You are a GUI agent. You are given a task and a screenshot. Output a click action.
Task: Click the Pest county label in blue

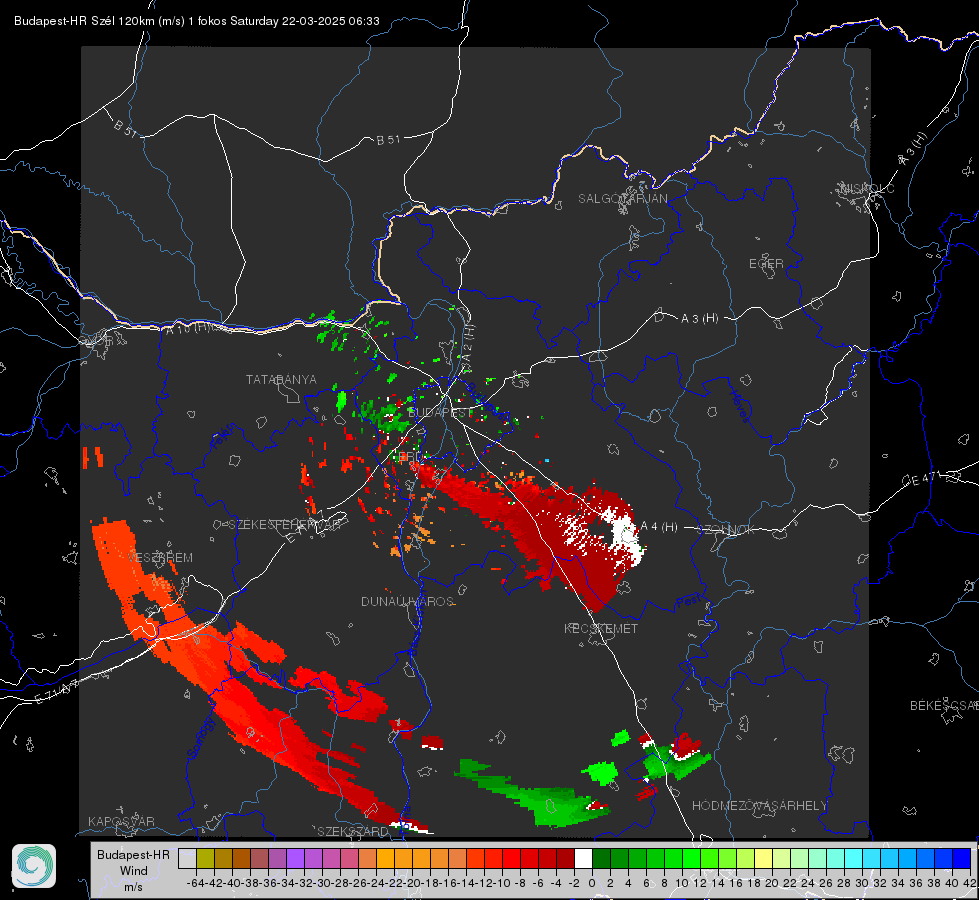[688, 603]
